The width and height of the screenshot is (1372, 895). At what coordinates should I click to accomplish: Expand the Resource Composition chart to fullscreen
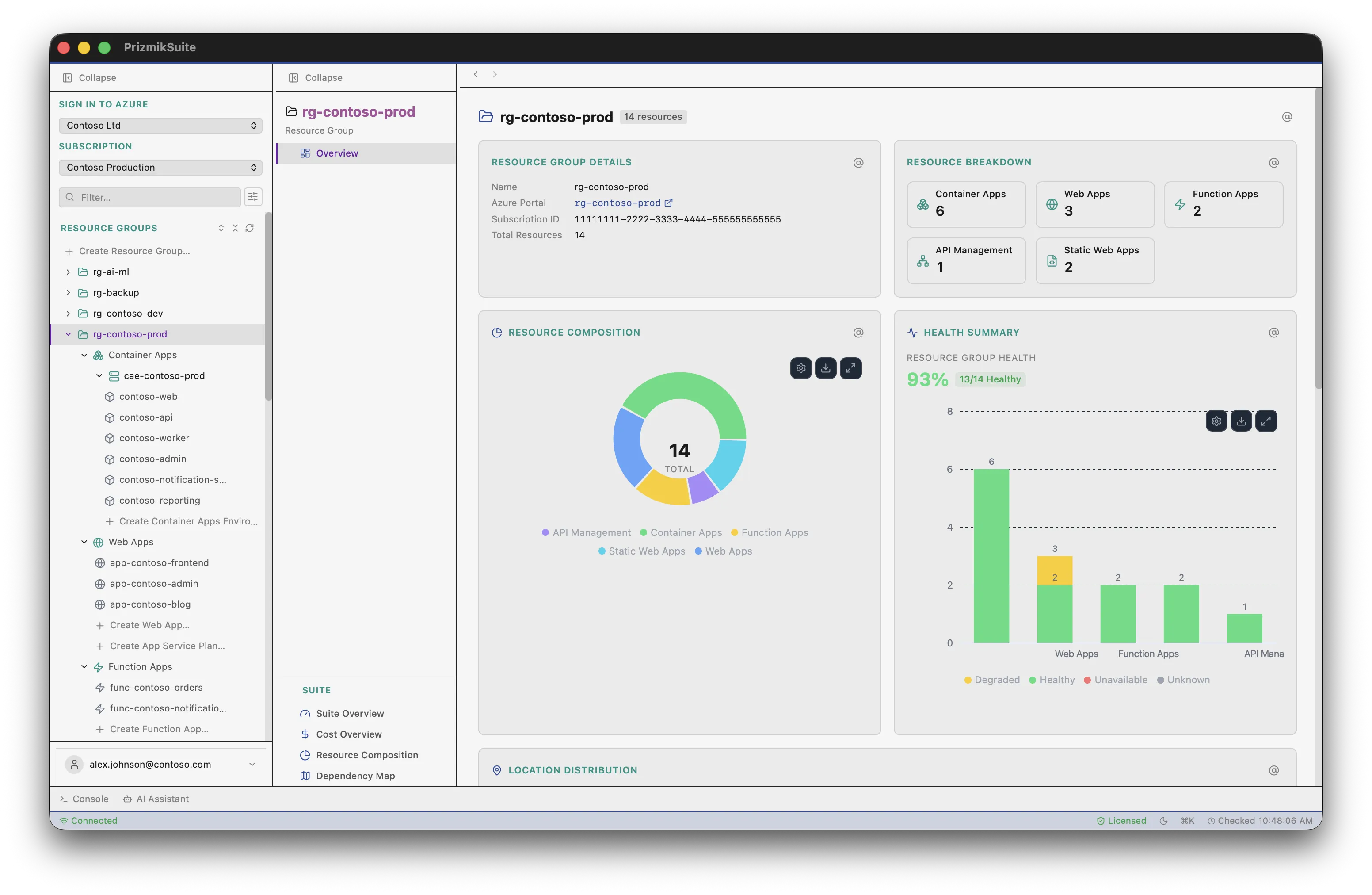[851, 368]
